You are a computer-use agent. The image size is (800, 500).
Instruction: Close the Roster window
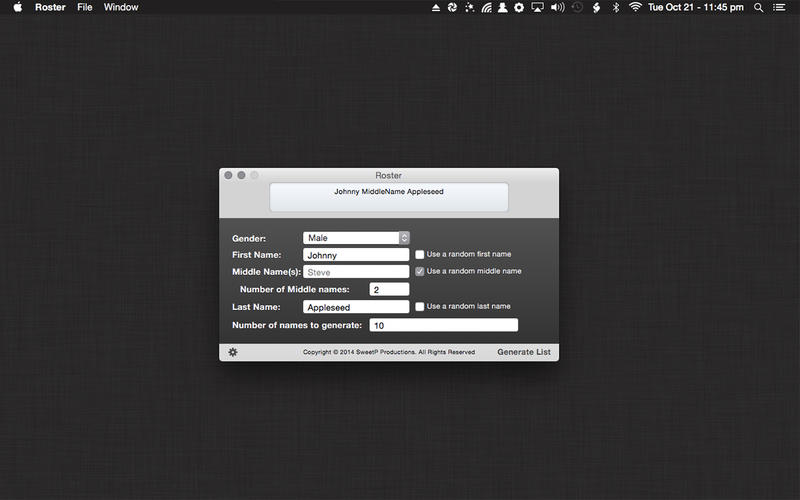[228, 175]
